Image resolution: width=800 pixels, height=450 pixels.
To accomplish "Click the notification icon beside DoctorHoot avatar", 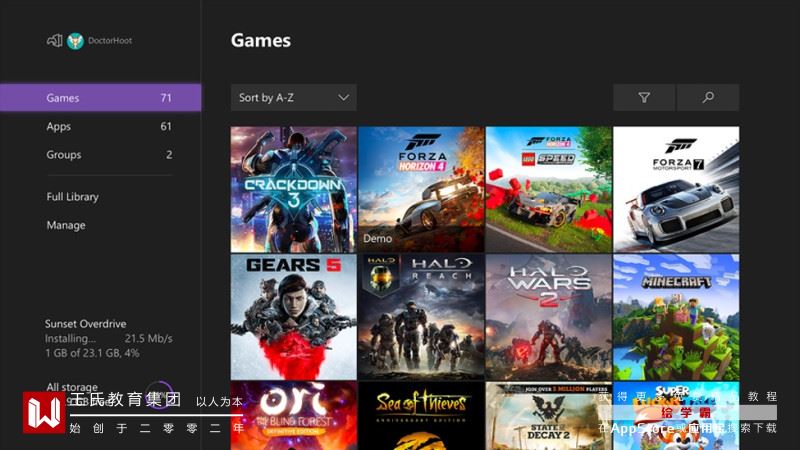I will (x=55, y=40).
